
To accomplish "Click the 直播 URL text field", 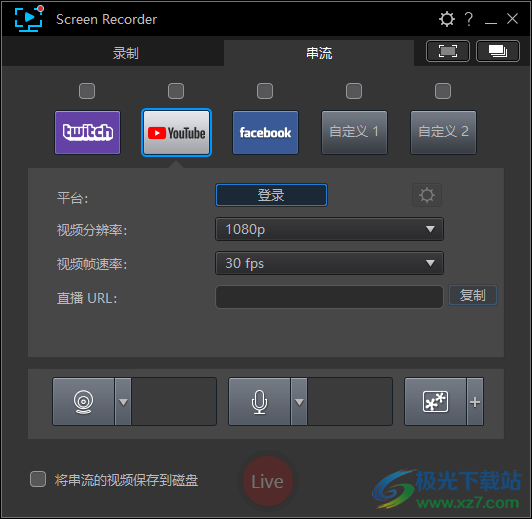I will pos(329,297).
